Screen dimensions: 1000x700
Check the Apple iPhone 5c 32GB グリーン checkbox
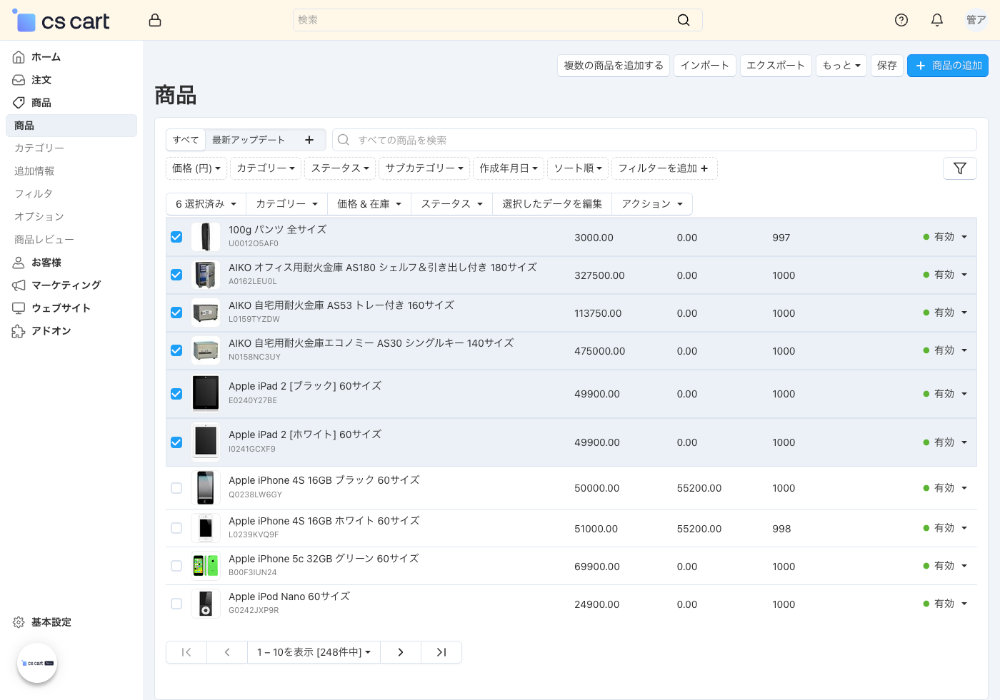coord(176,566)
